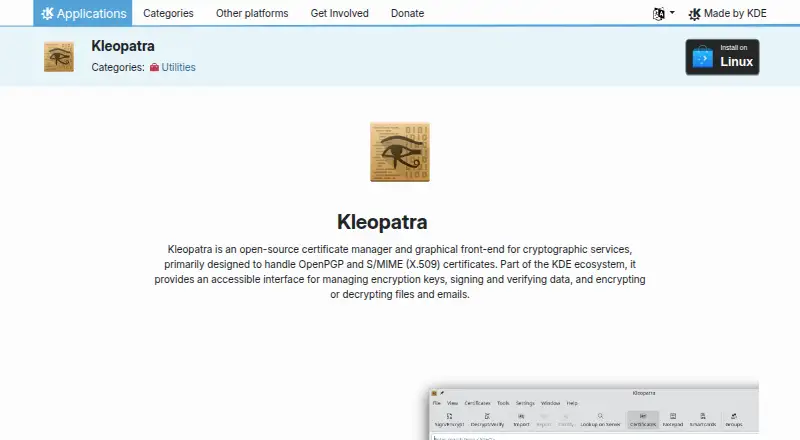This screenshot has height=440, width=800.
Task: Click the large Kleopatra heading
Action: 382,222
